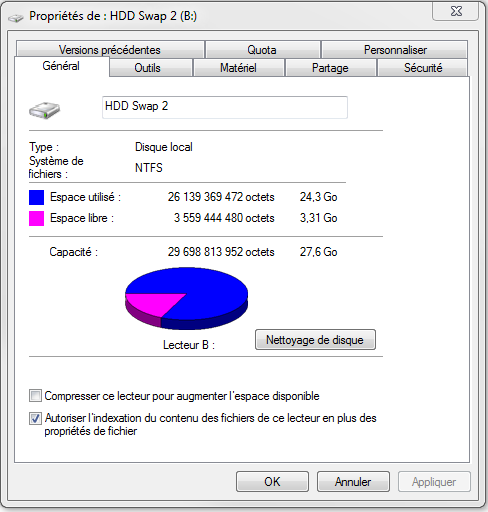The width and height of the screenshot is (488, 512).
Task: Confirm with the OK button
Action: tap(272, 481)
